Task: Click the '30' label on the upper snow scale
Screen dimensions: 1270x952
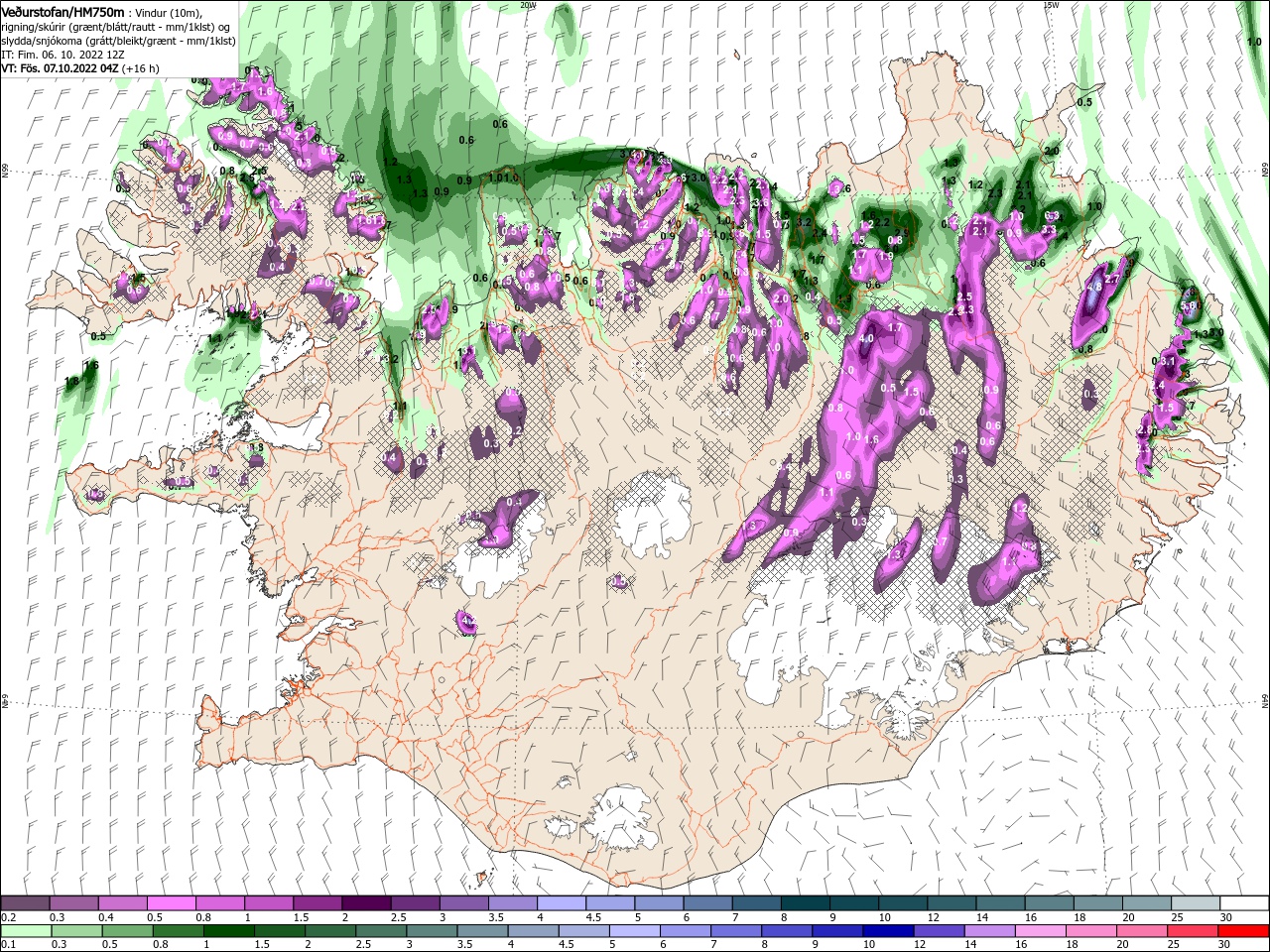Action: tap(1225, 917)
